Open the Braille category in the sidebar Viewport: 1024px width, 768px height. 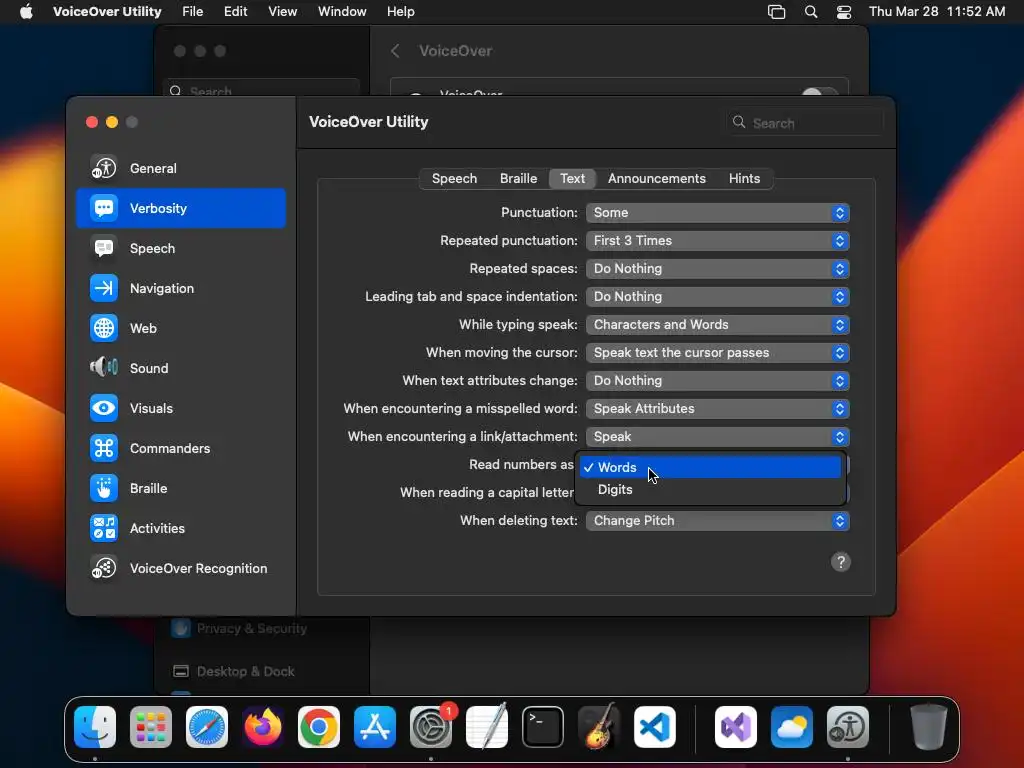[x=181, y=488]
